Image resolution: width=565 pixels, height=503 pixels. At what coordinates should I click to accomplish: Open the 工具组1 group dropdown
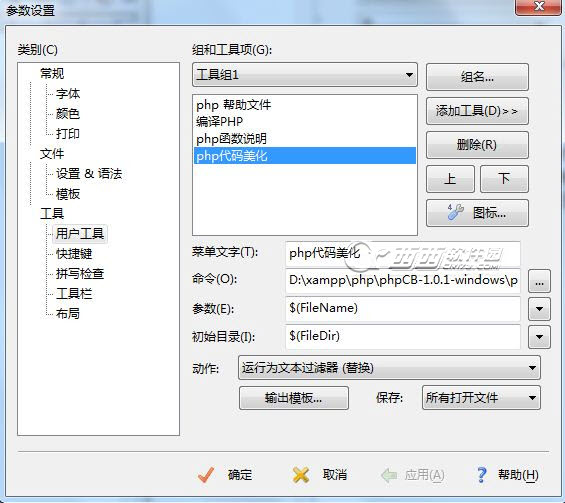pos(305,75)
